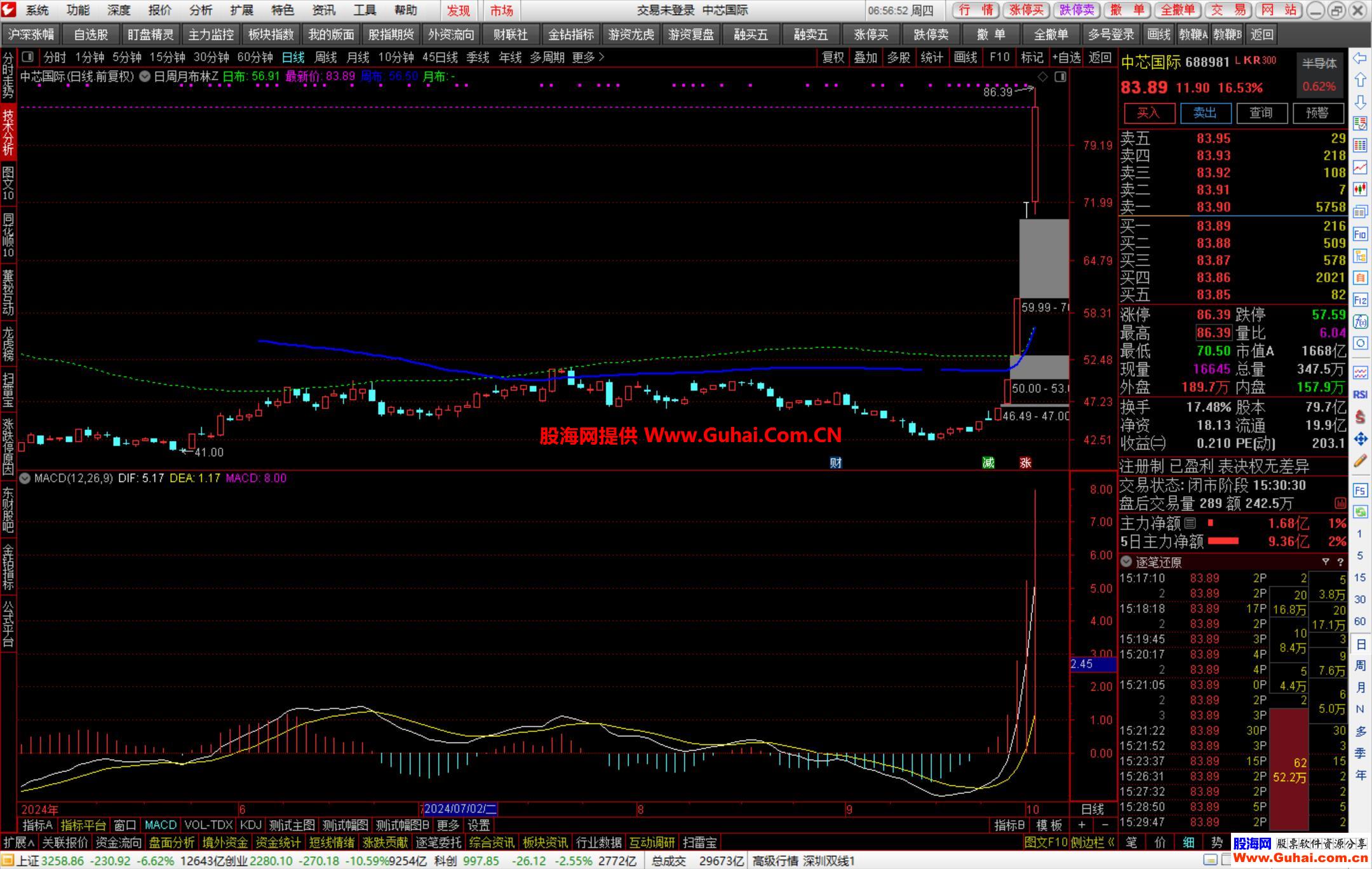This screenshot has height=869, width=1372.
Task: Select the KDJ indicator tab
Action: pyautogui.click(x=251, y=825)
